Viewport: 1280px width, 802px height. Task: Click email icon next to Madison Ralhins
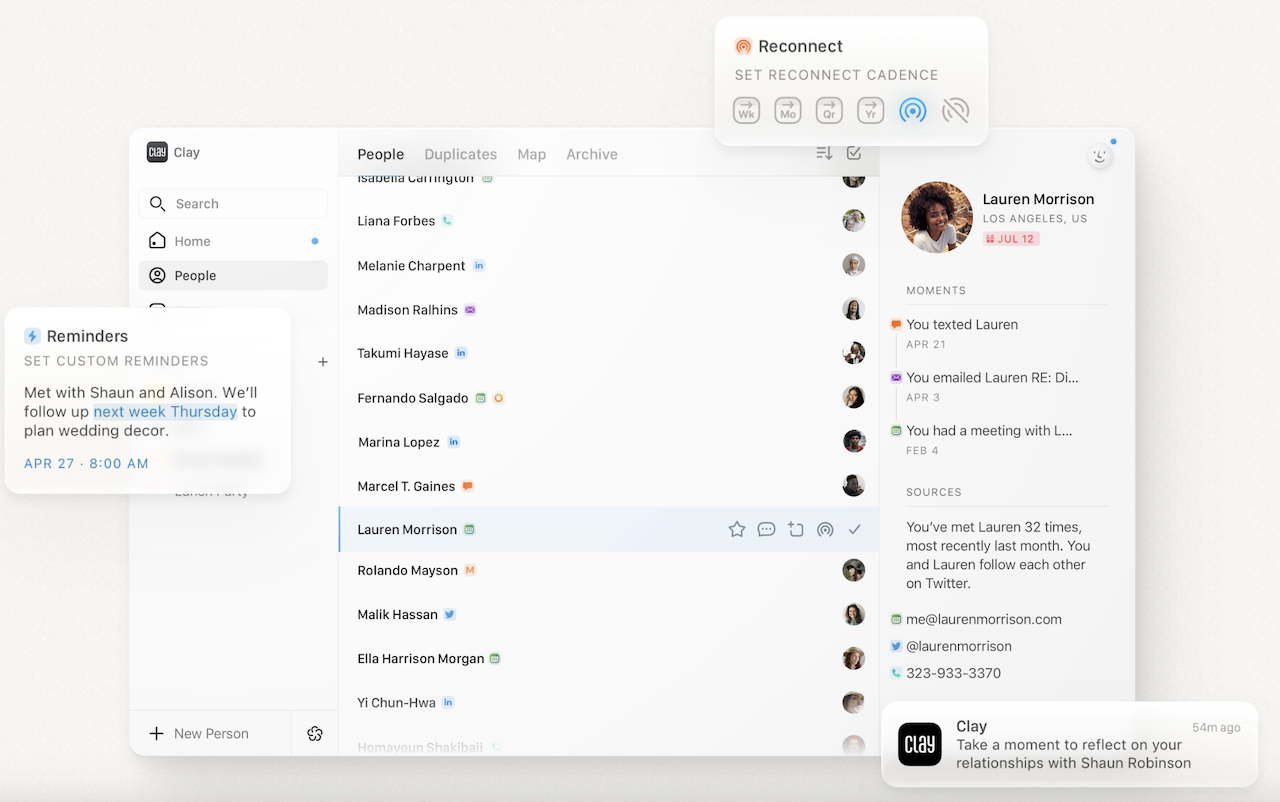click(470, 310)
